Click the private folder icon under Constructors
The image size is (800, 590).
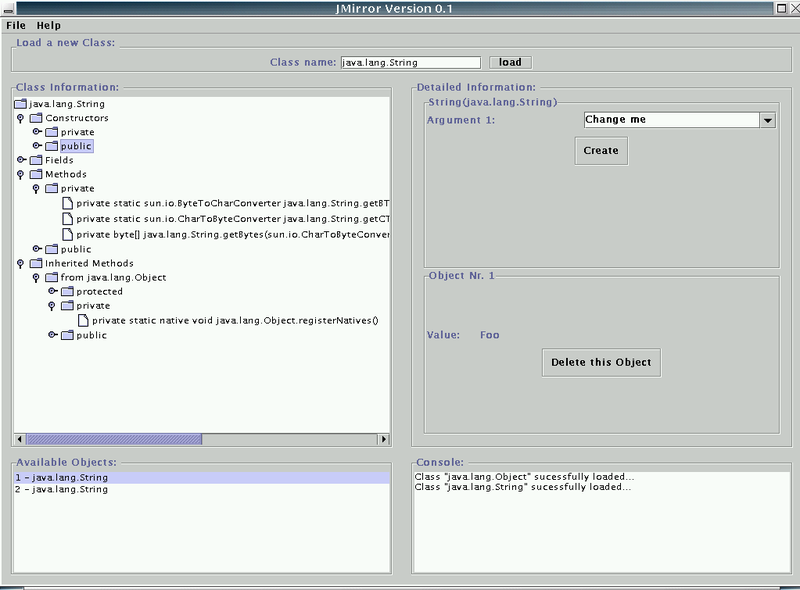click(52, 132)
